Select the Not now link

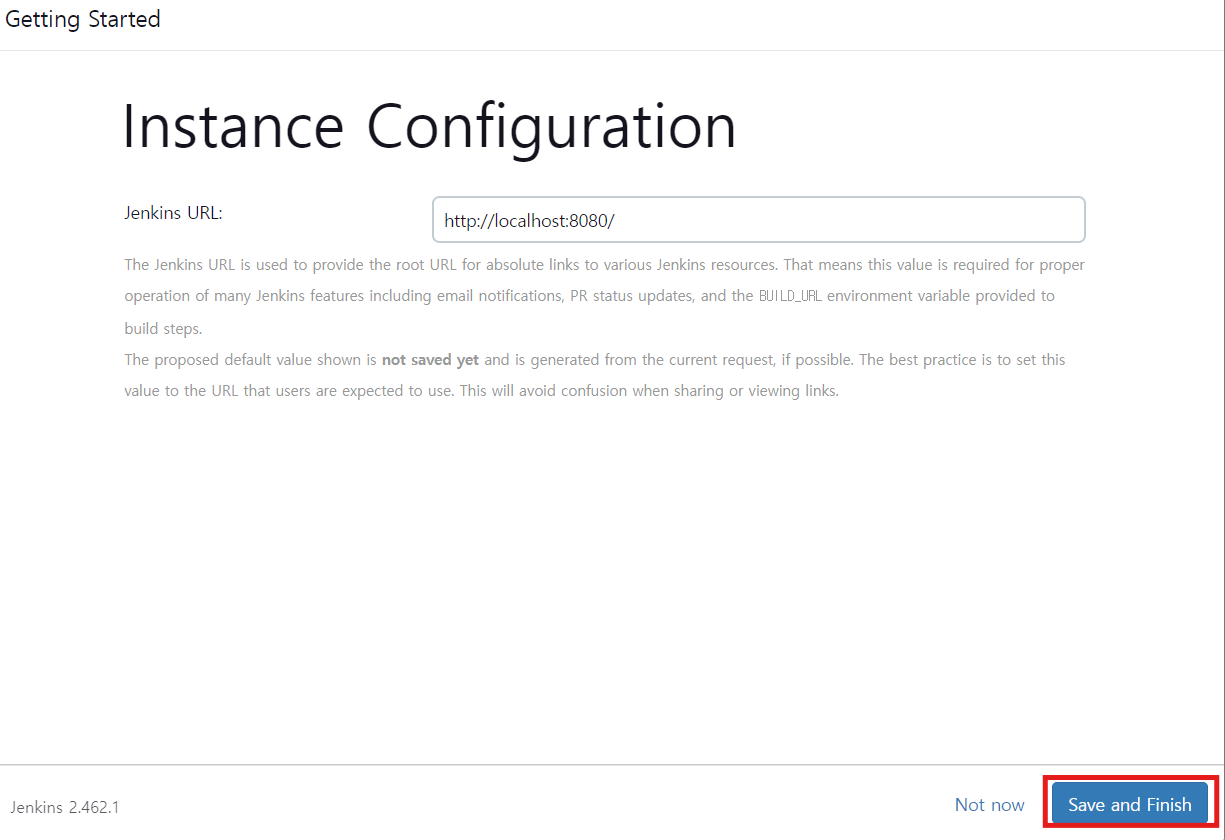pos(989,805)
